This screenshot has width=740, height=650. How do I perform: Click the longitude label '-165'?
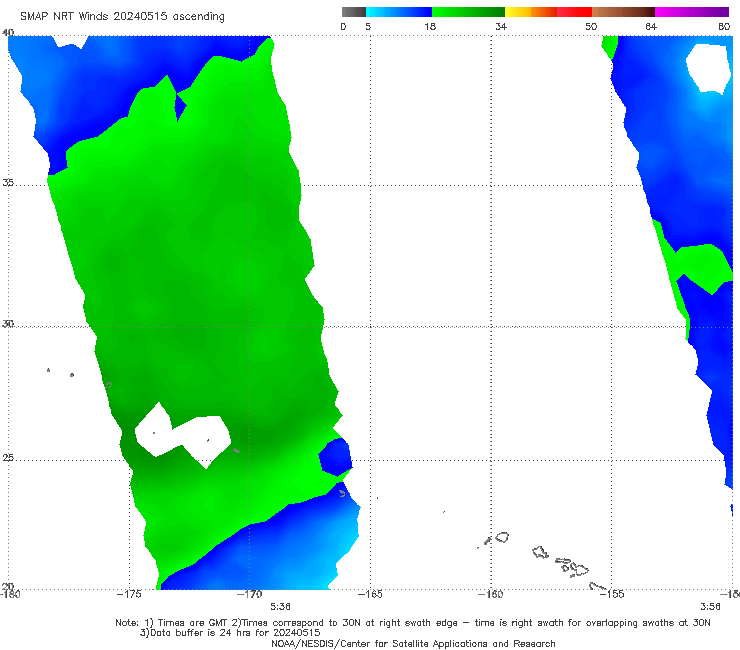coord(370,594)
